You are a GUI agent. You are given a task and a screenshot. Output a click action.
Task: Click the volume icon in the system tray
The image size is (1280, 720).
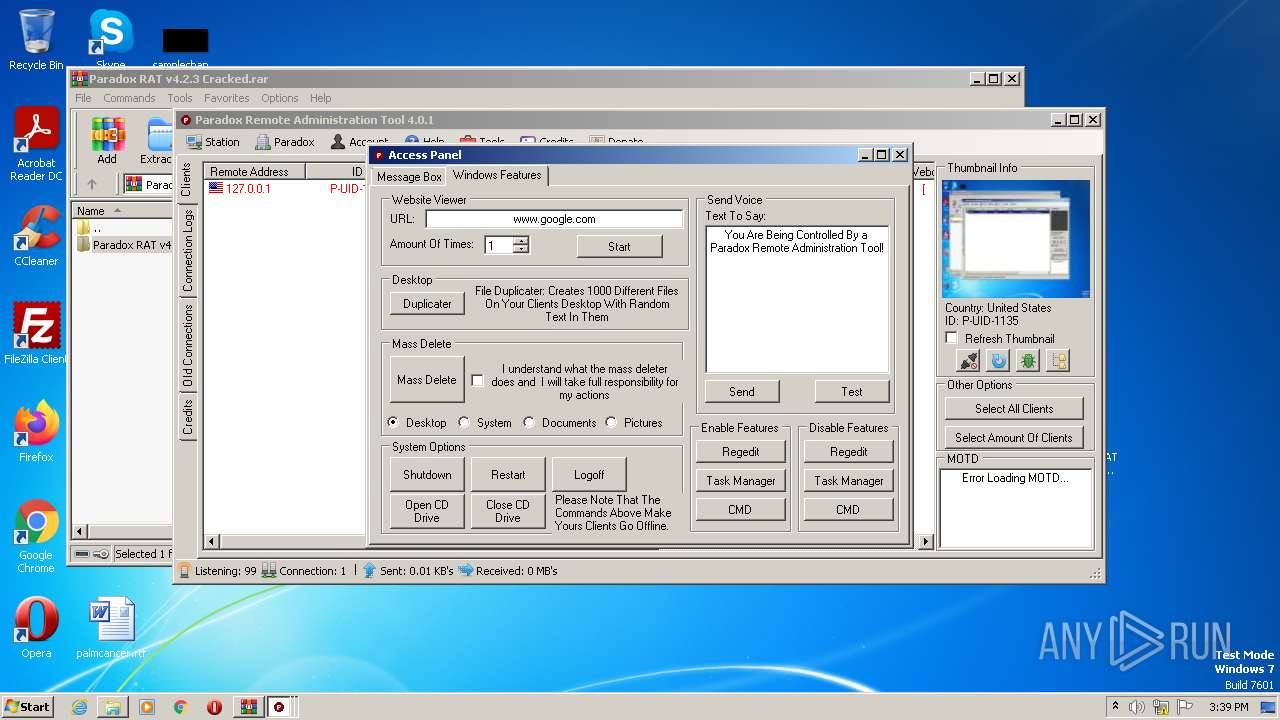click(1136, 707)
